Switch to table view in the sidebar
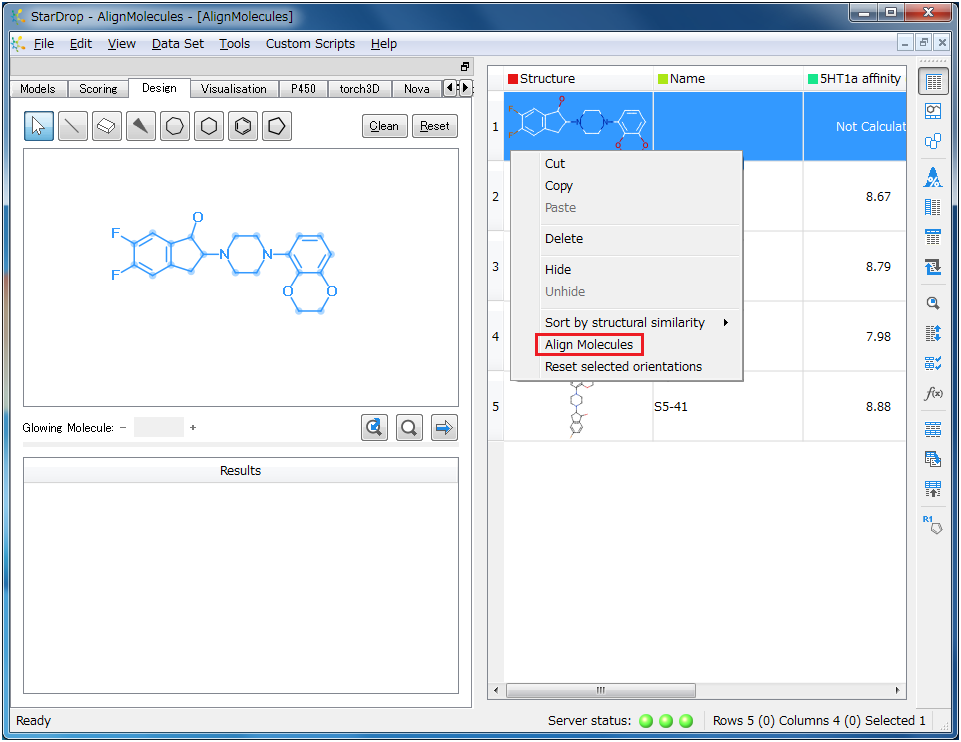 (x=932, y=82)
